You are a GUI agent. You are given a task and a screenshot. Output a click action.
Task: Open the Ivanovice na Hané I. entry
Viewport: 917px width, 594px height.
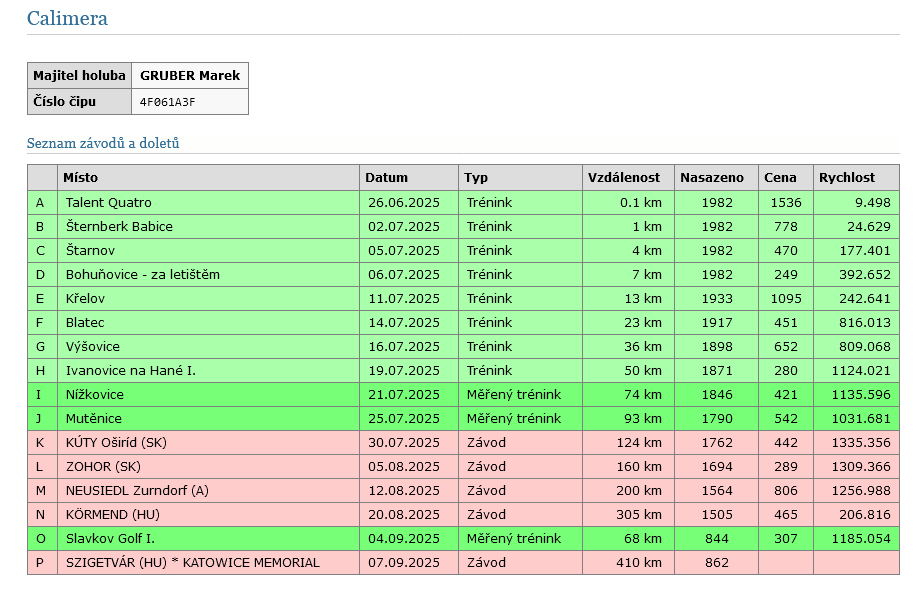coord(130,371)
